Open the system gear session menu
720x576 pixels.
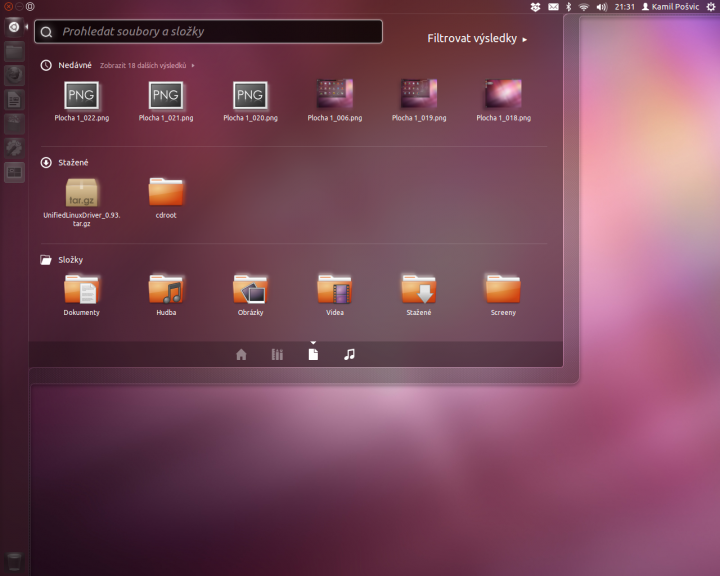[708, 7]
